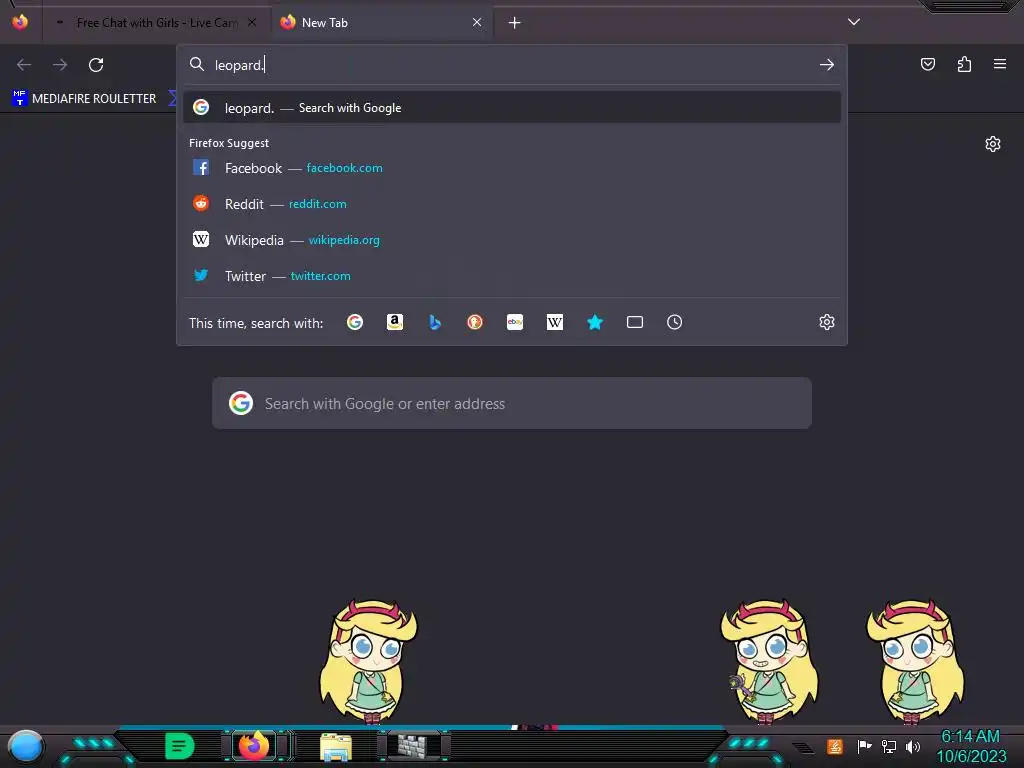Submit the URL bar with the go arrow
Viewport: 1024px width, 768px height.
pyautogui.click(x=827, y=65)
